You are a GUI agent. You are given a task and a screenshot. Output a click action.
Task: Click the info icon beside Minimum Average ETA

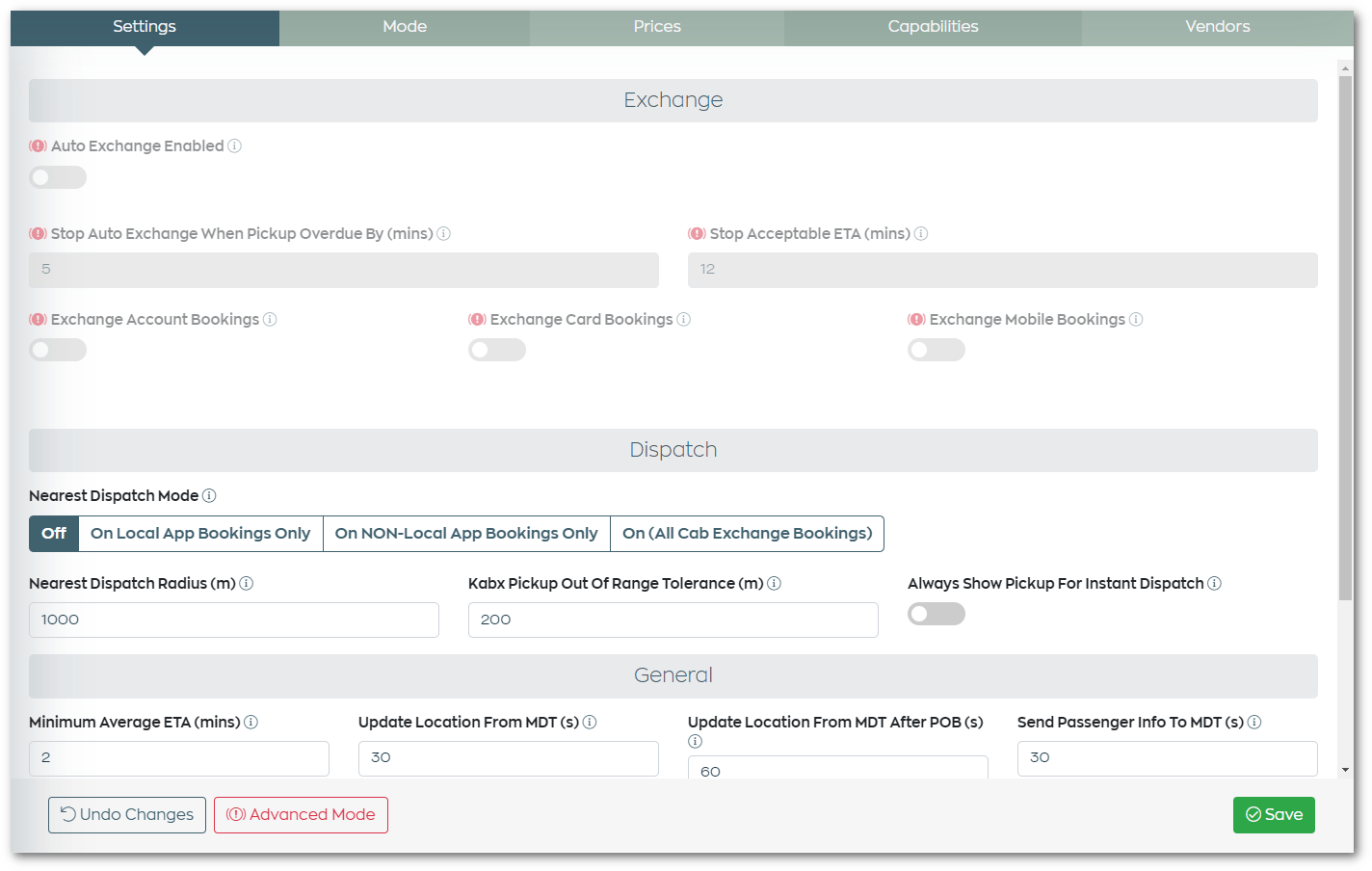click(251, 722)
